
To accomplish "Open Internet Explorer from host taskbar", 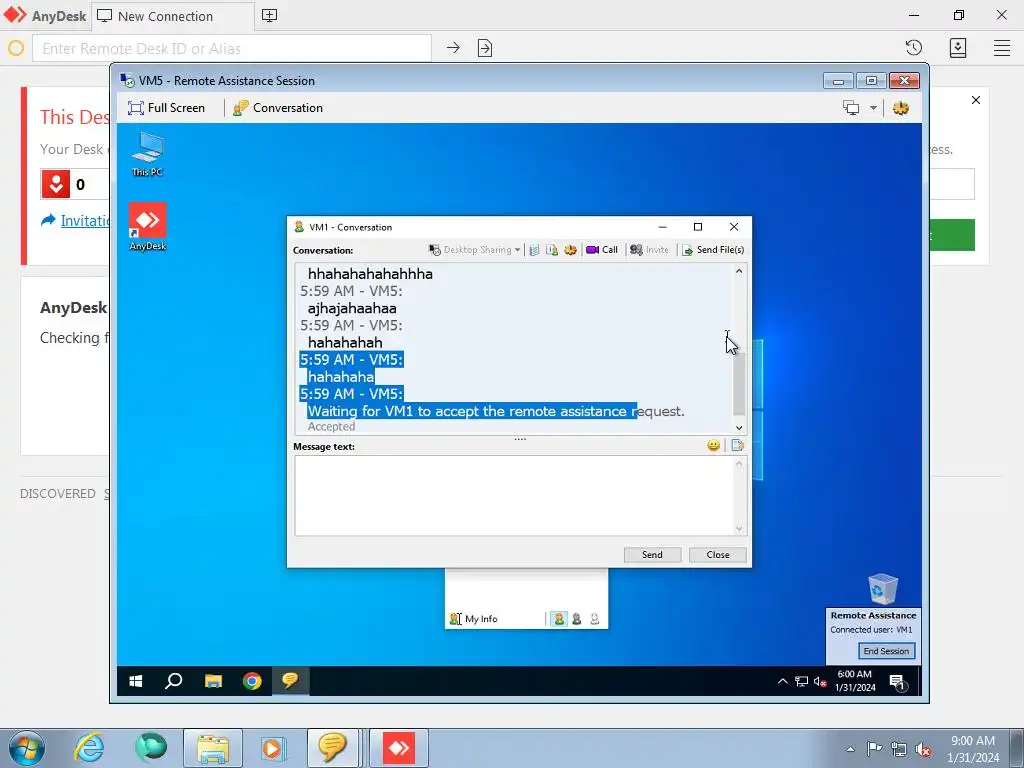I will (89, 747).
